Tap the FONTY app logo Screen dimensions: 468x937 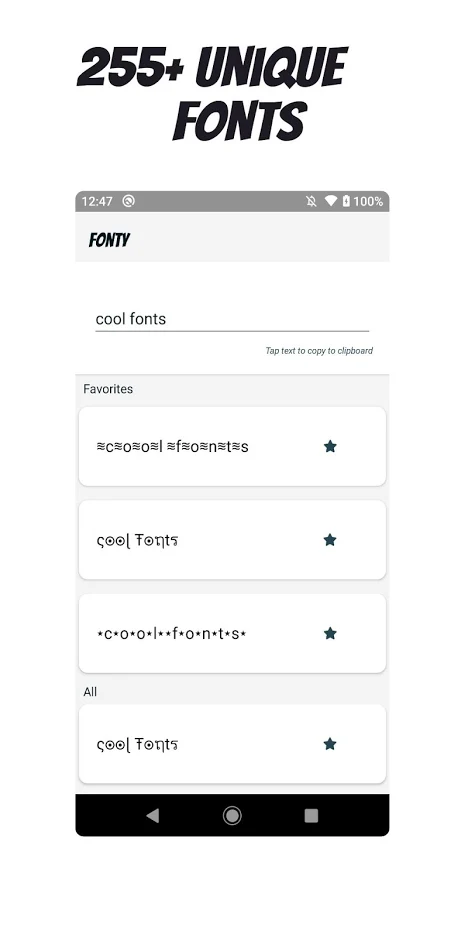point(109,240)
